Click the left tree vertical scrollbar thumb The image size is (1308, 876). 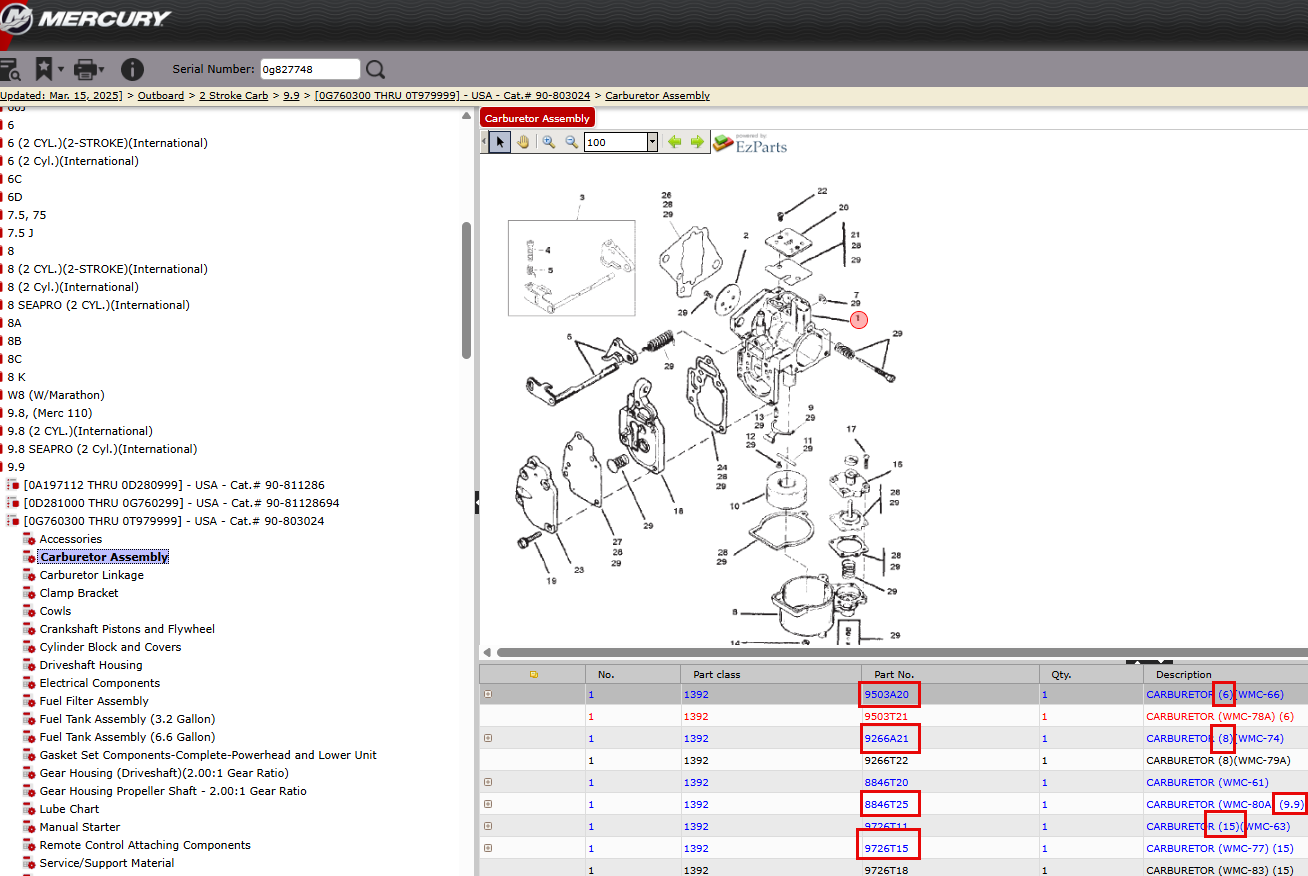(x=466, y=290)
